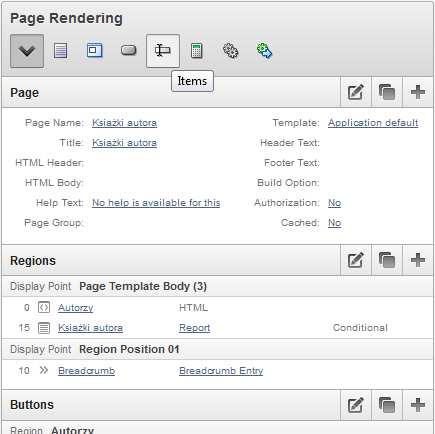Add a new button with plus icon
435x434 pixels.
[x=418, y=405]
